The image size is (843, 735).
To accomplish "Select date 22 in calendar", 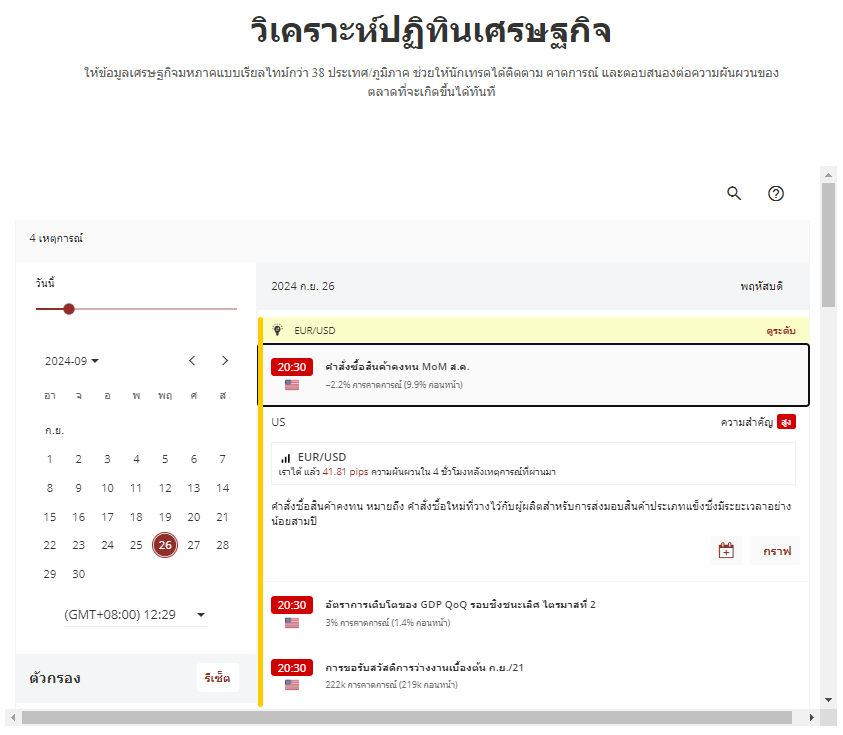I will (x=49, y=545).
